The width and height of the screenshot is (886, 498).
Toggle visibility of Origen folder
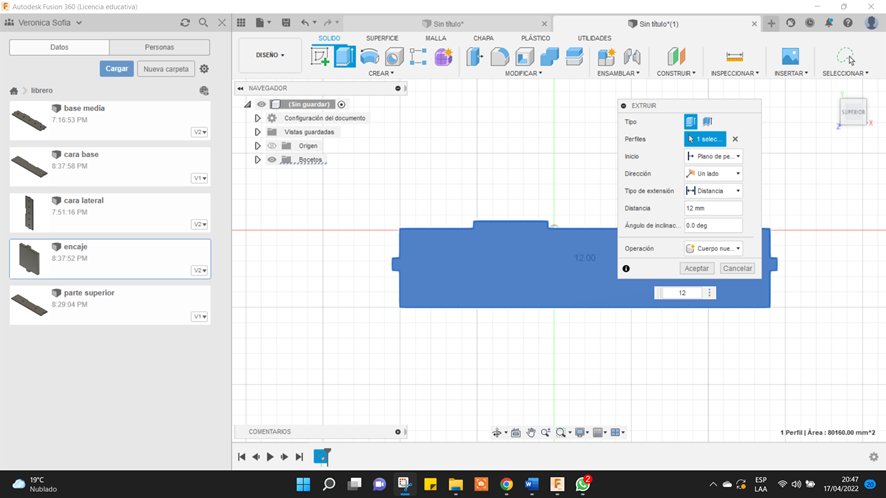272,146
